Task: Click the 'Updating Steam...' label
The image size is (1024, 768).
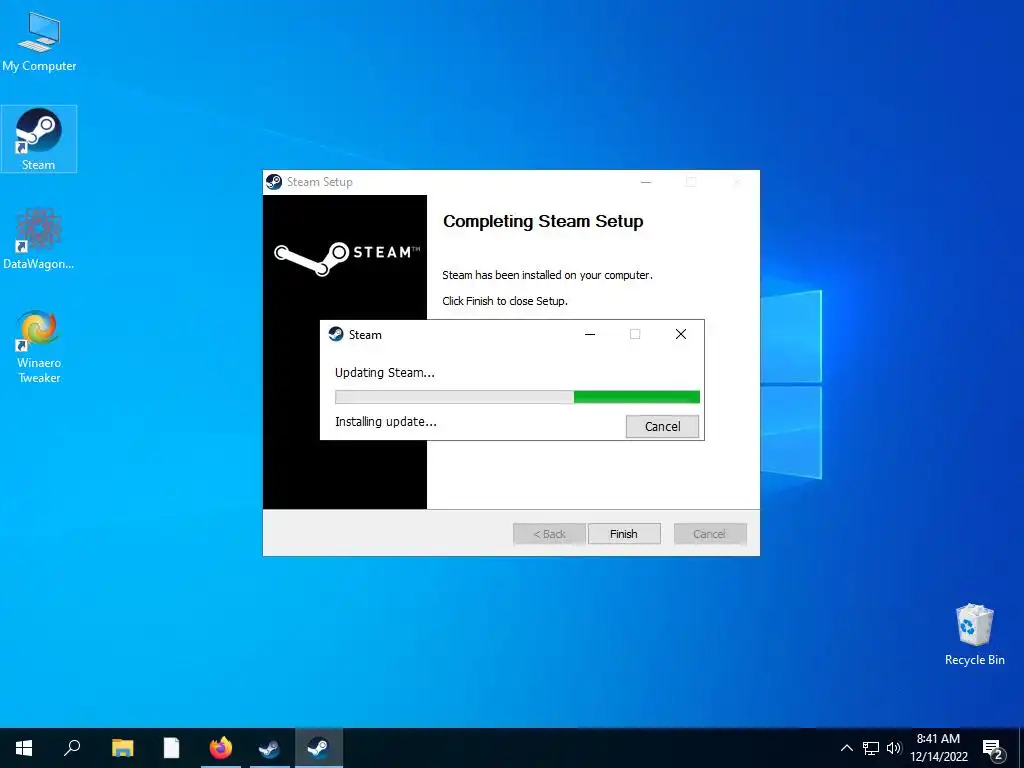Action: [x=385, y=373]
